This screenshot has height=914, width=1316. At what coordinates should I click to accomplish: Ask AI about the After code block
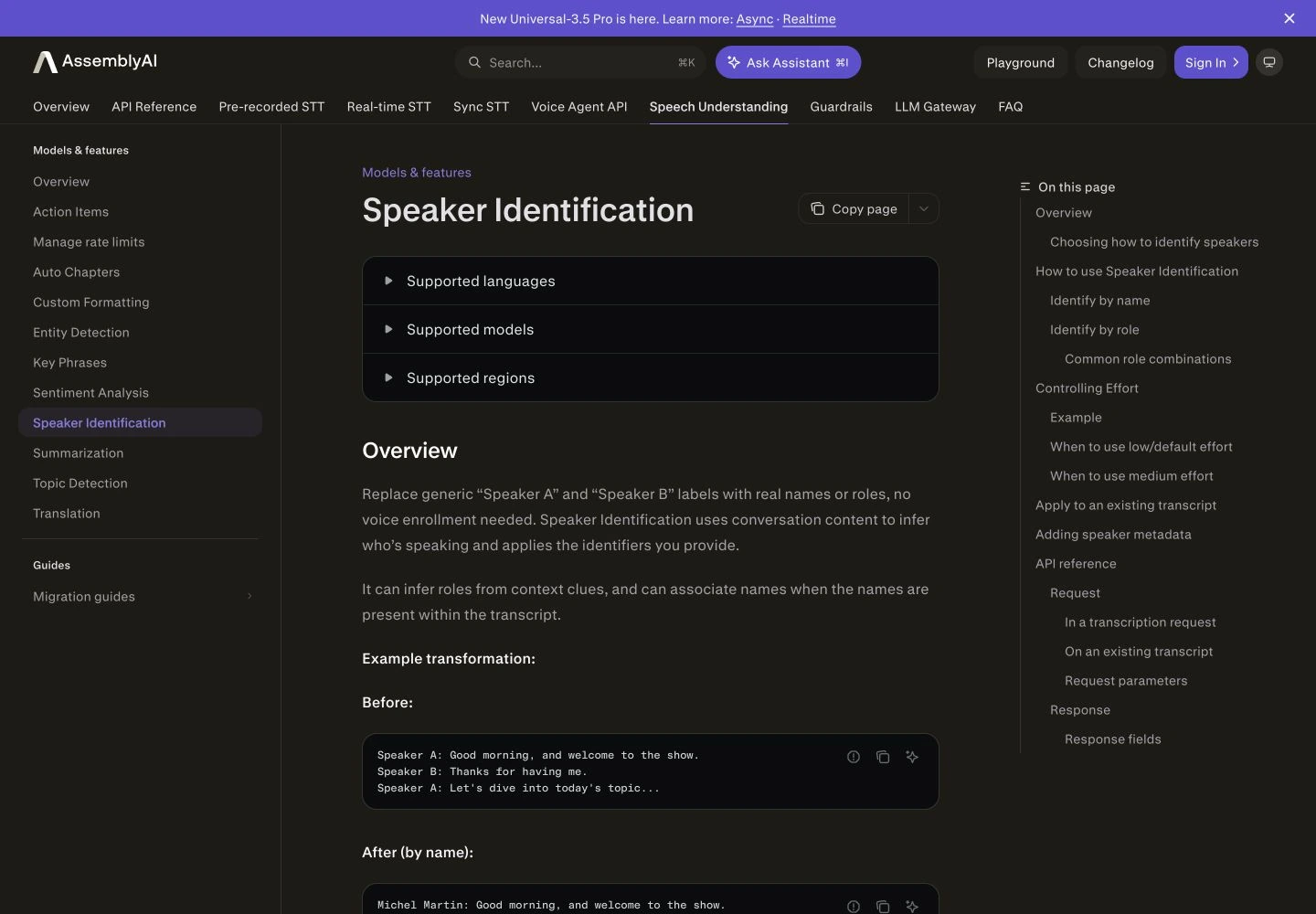(x=912, y=906)
